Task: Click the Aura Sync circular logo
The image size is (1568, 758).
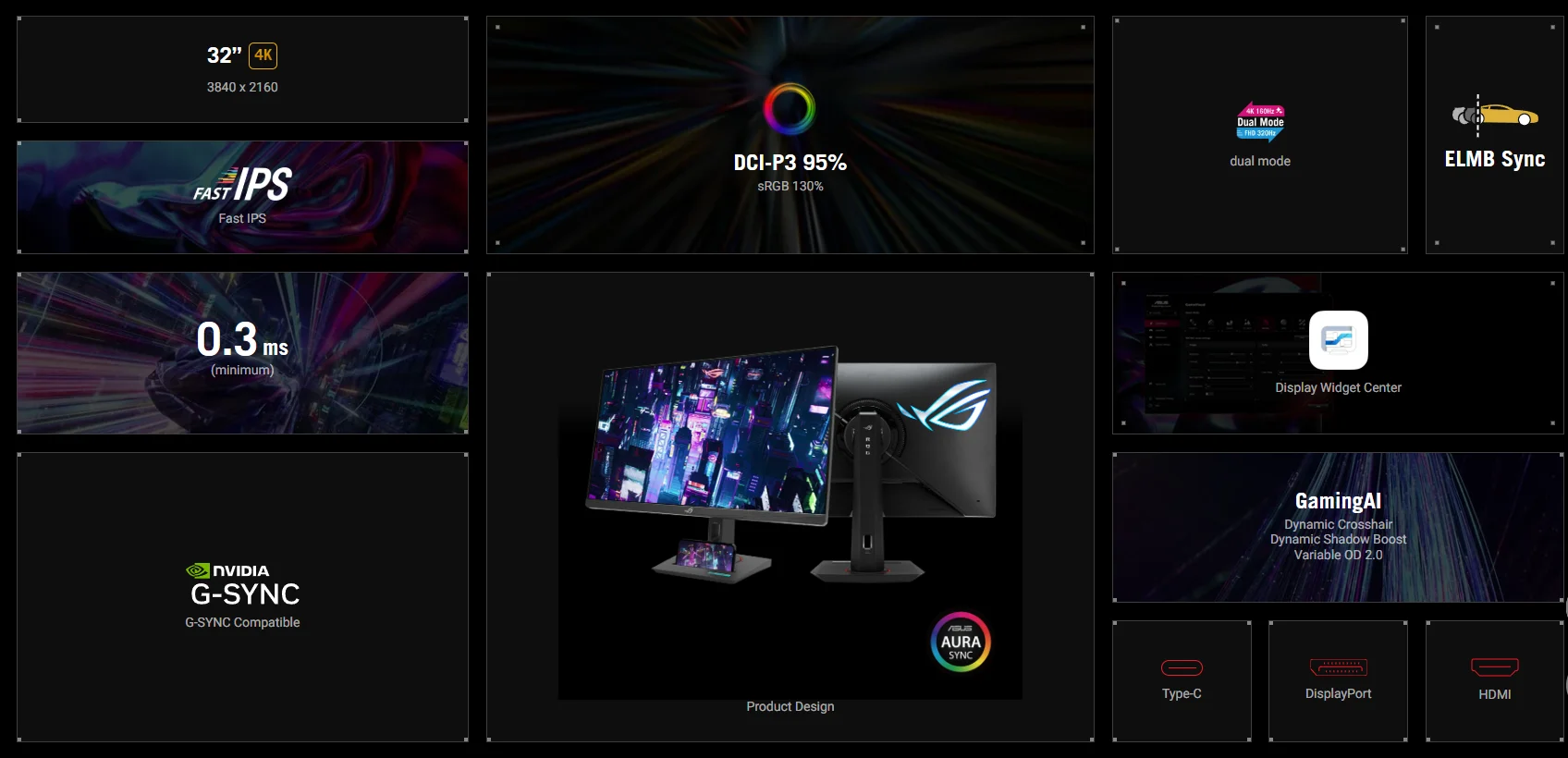Action: point(961,642)
